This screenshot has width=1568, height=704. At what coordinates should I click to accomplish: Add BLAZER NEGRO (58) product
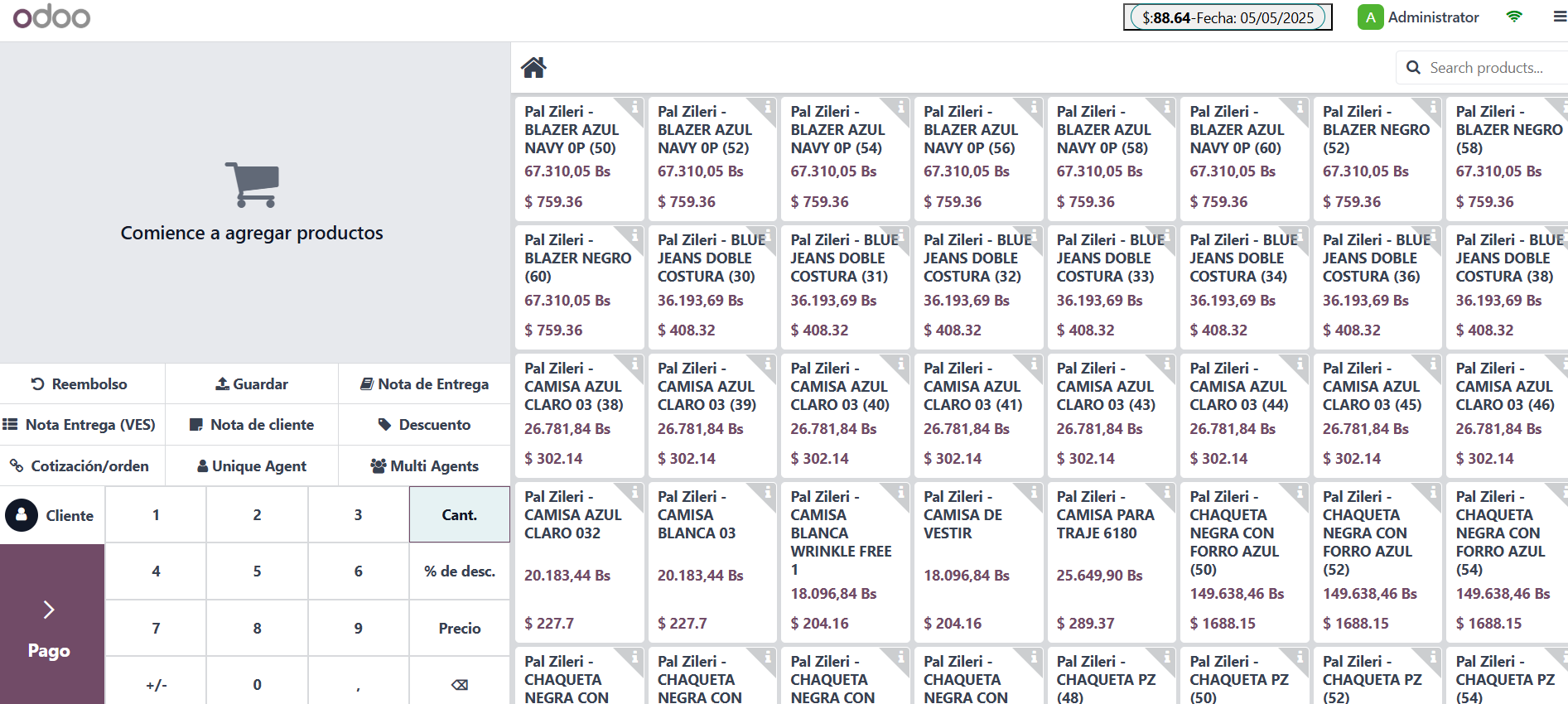[1507, 158]
